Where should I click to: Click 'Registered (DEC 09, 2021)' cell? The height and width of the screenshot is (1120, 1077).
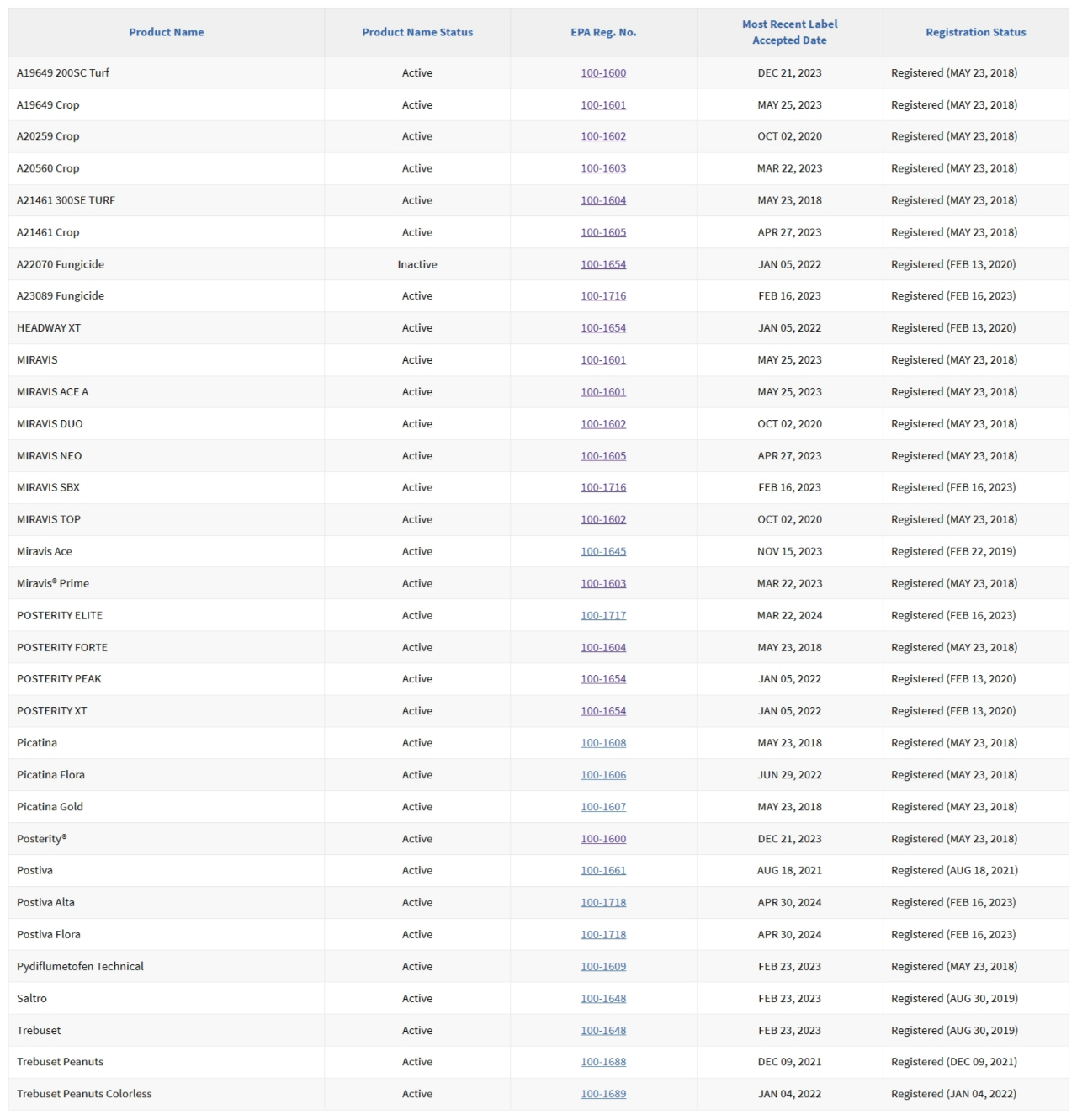tap(954, 1062)
